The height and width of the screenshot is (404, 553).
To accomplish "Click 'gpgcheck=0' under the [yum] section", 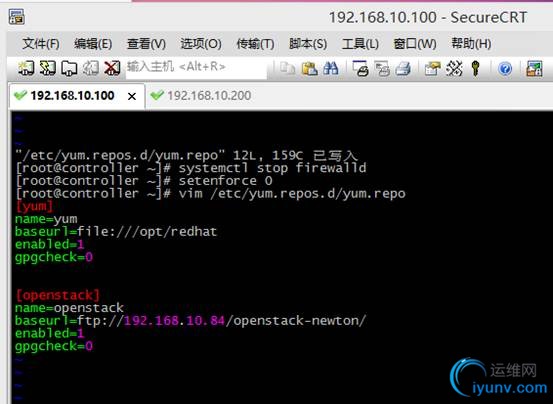I will [x=54, y=257].
